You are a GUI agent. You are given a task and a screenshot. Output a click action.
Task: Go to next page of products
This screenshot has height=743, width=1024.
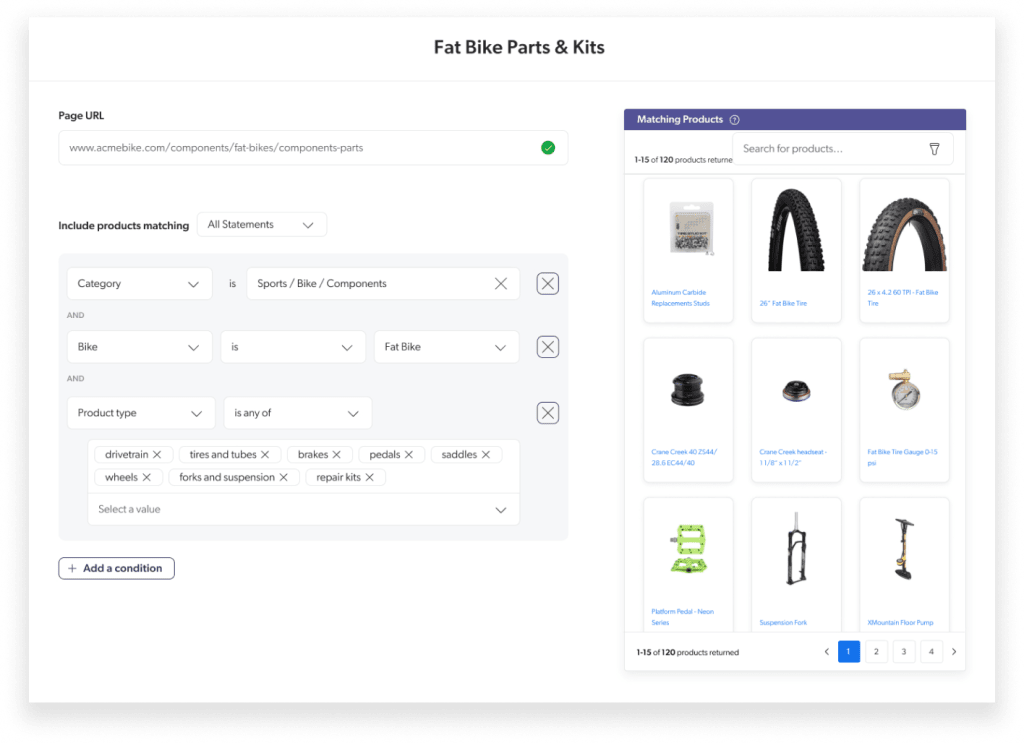(x=953, y=652)
